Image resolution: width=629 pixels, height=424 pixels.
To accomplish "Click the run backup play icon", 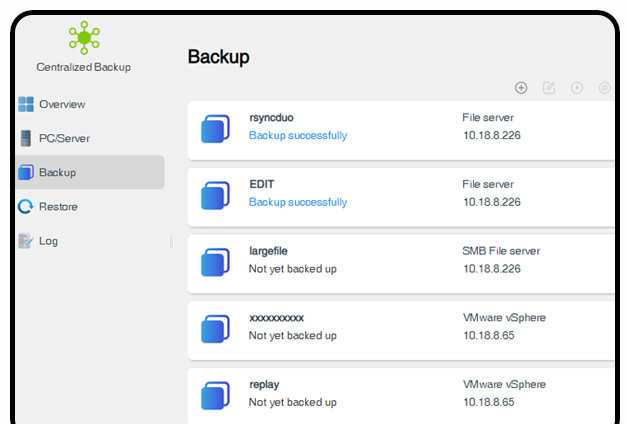I will [576, 87].
